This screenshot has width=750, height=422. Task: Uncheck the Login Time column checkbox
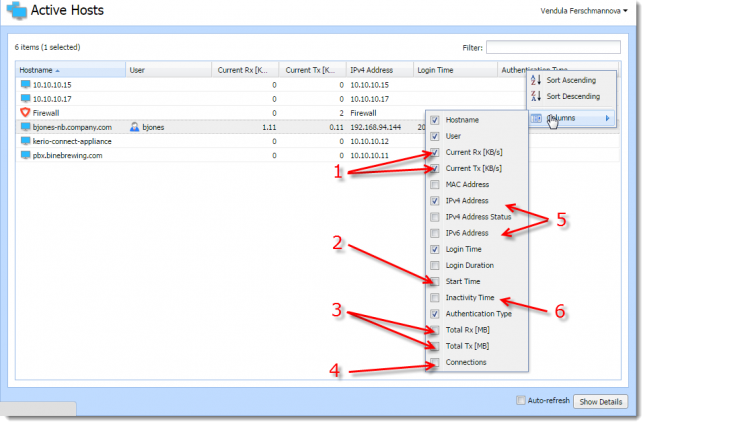point(434,249)
